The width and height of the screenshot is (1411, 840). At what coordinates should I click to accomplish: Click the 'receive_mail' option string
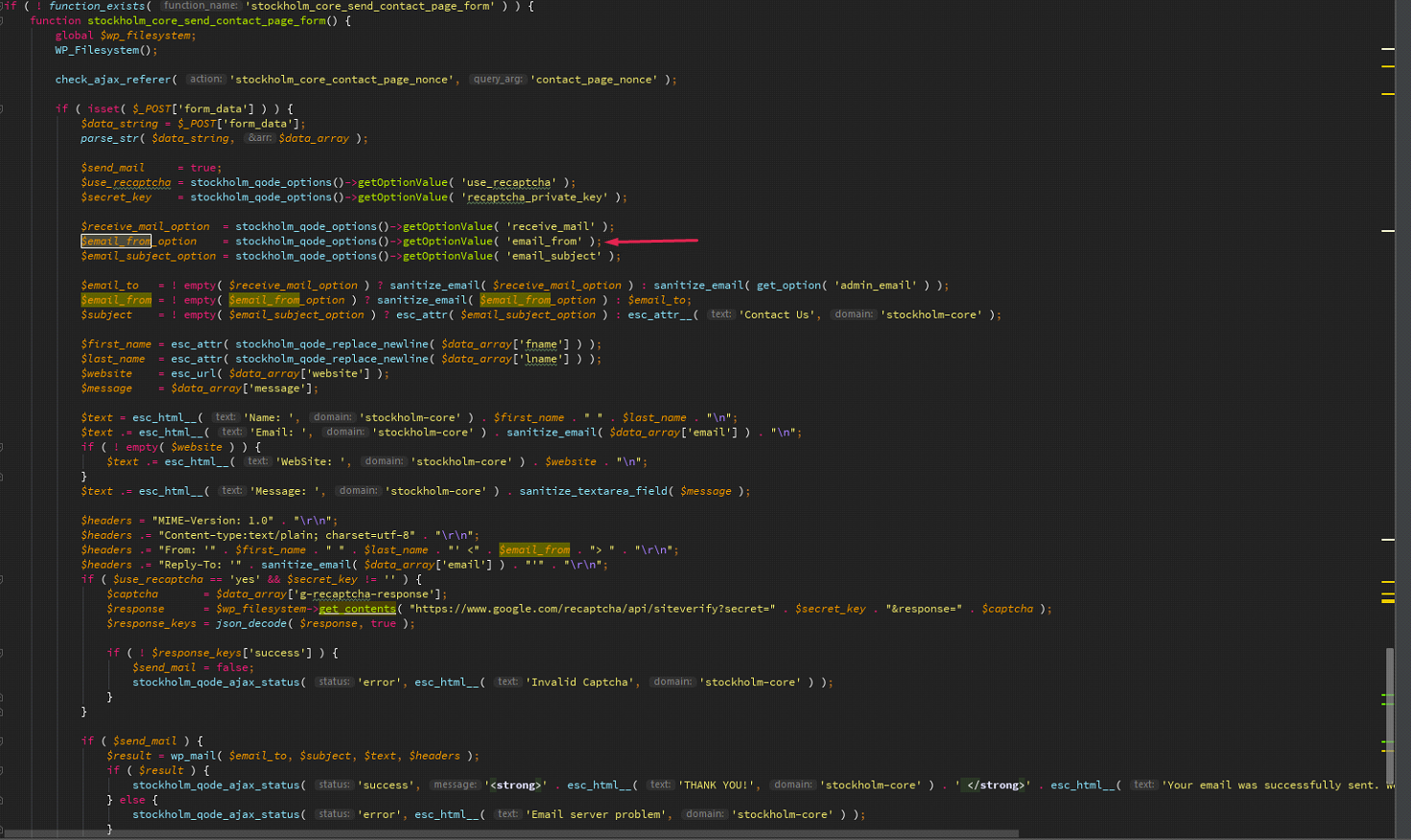[551, 227]
